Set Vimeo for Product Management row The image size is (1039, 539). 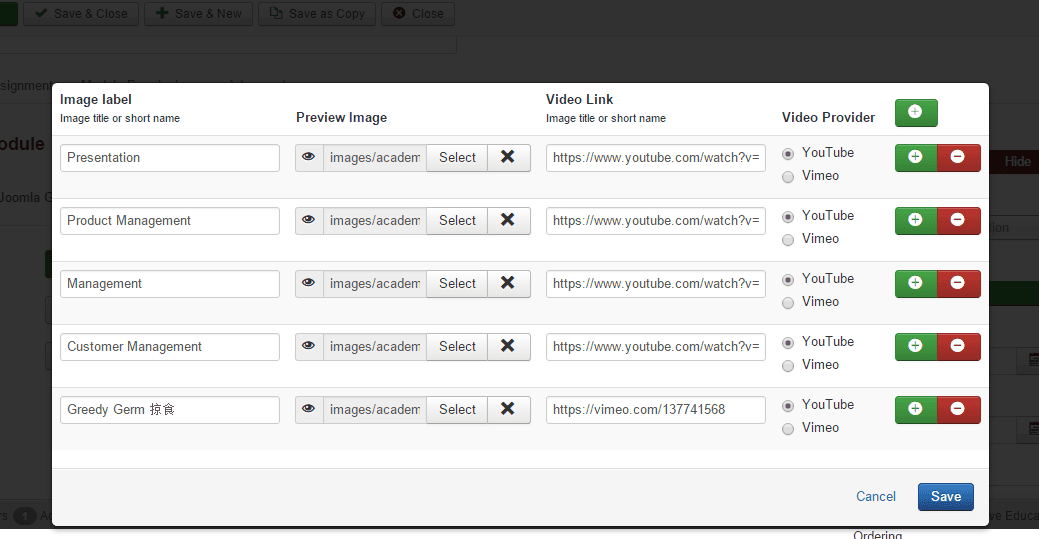788,240
